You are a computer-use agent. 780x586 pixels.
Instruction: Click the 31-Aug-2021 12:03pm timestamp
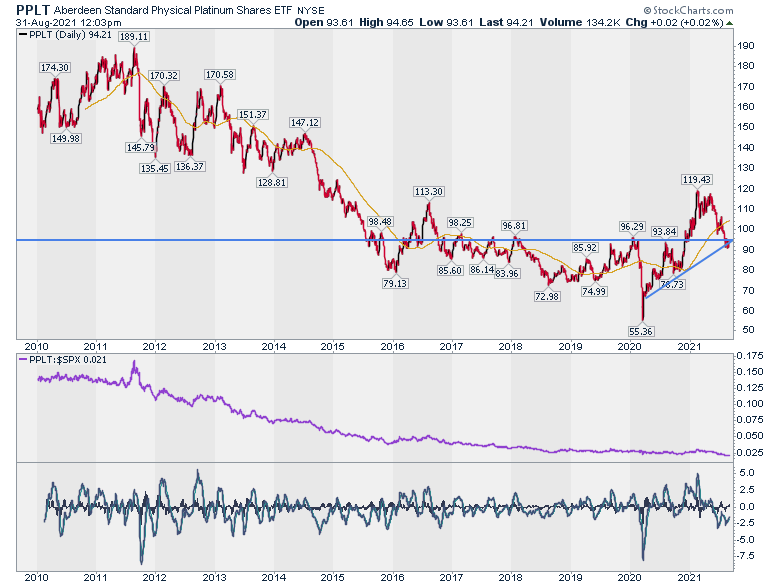68,23
